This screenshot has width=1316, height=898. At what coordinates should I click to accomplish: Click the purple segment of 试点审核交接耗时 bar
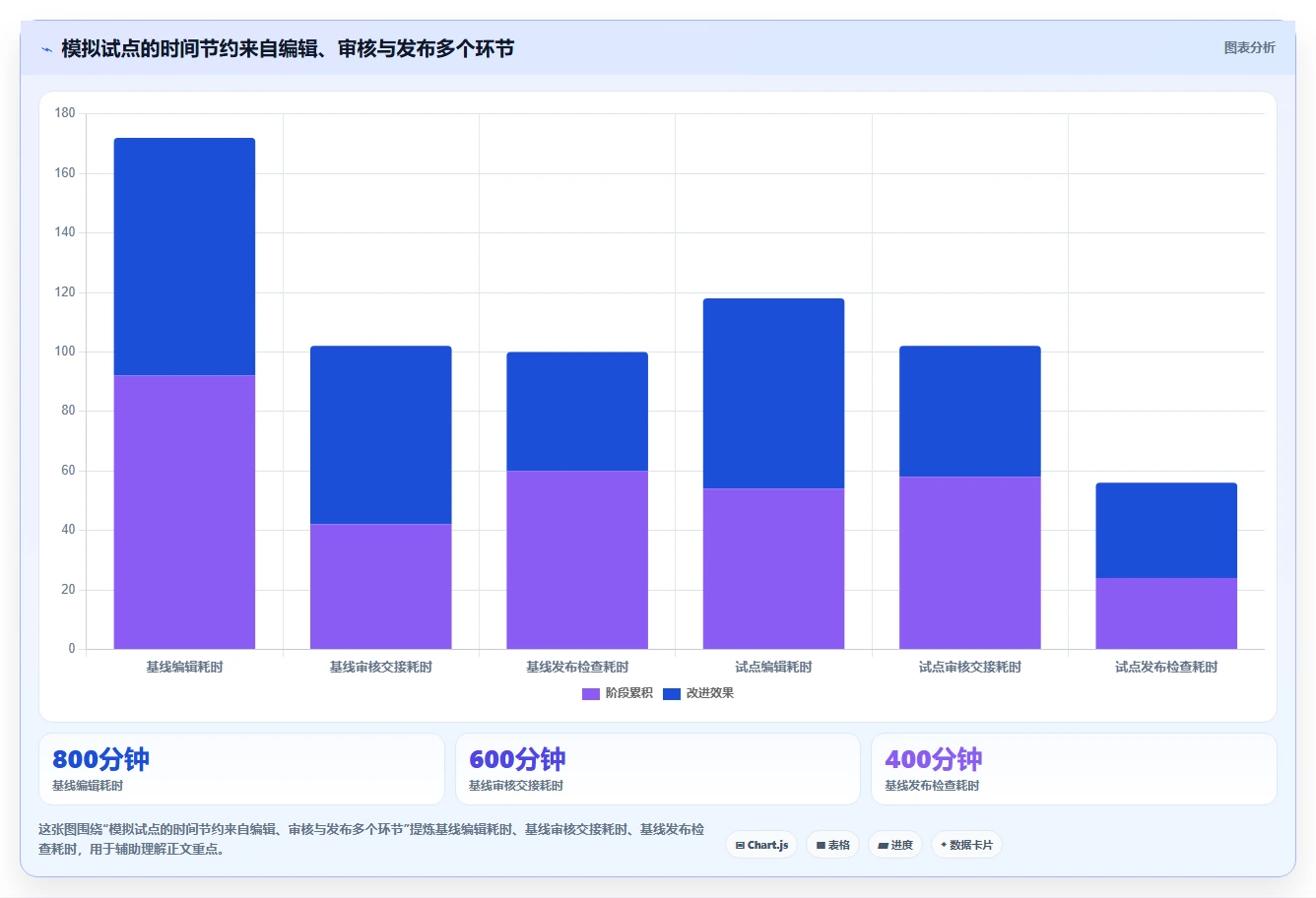click(x=969, y=562)
